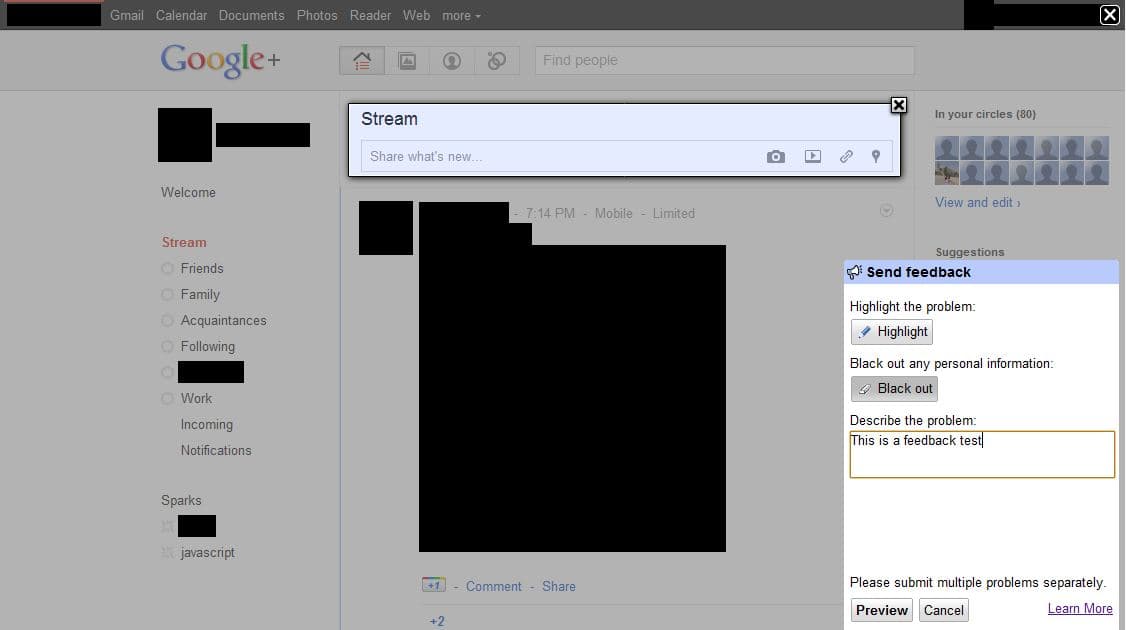This screenshot has width=1126, height=630.
Task: Select the Acquaintances circle radio
Action: [167, 320]
